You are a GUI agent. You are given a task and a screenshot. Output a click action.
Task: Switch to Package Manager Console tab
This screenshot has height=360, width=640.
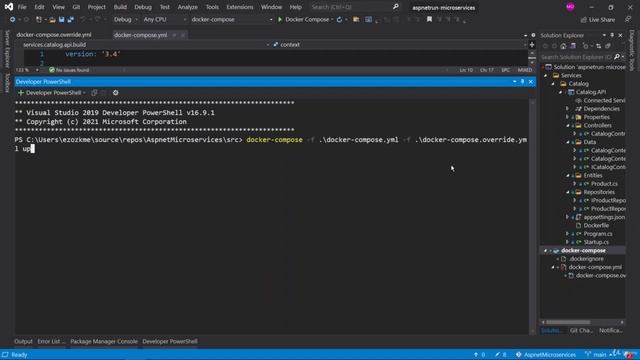pos(104,342)
